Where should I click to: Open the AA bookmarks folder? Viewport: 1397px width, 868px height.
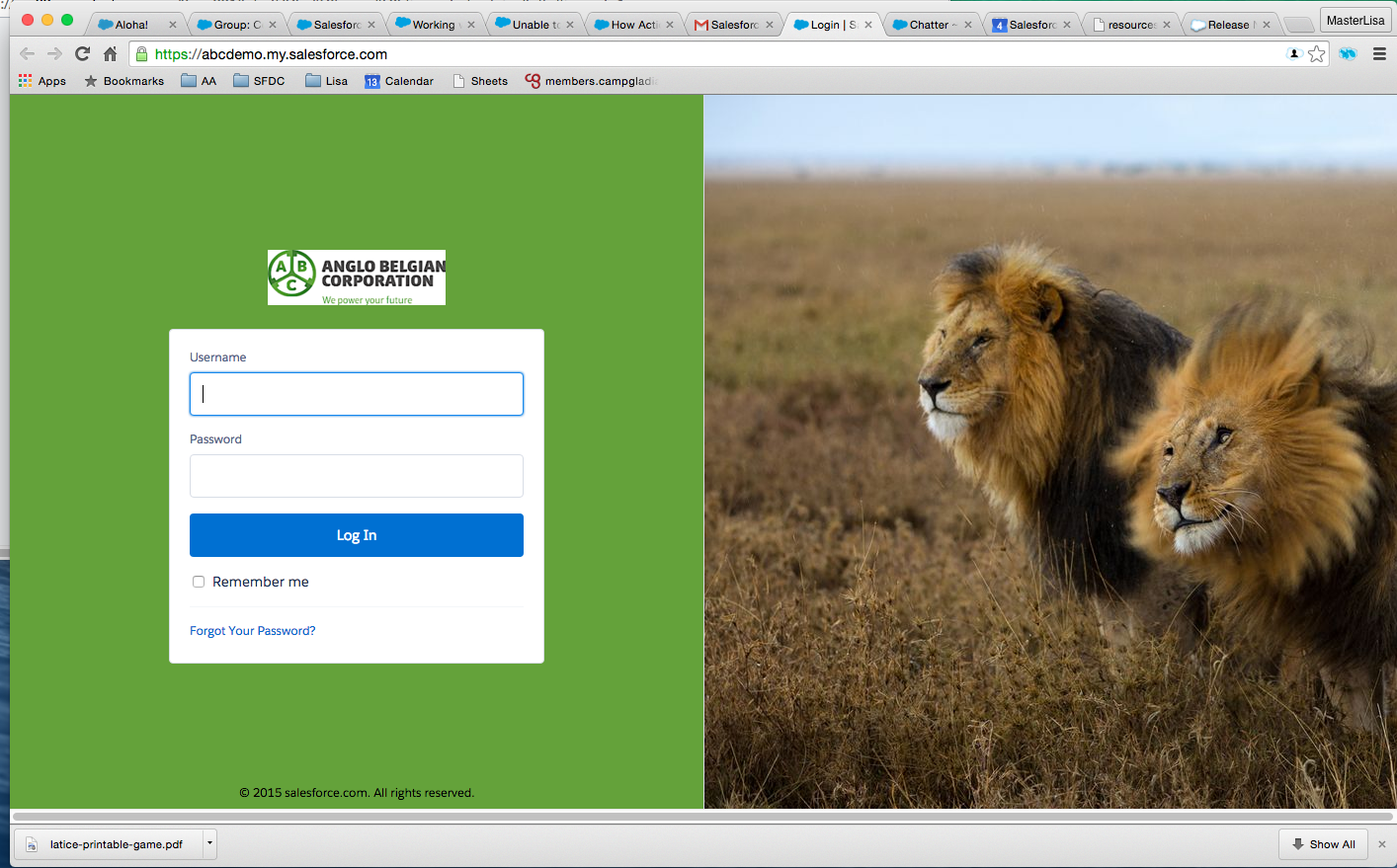[199, 81]
